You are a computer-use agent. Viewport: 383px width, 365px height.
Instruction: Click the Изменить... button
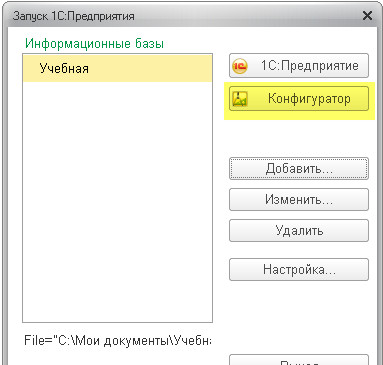(299, 200)
